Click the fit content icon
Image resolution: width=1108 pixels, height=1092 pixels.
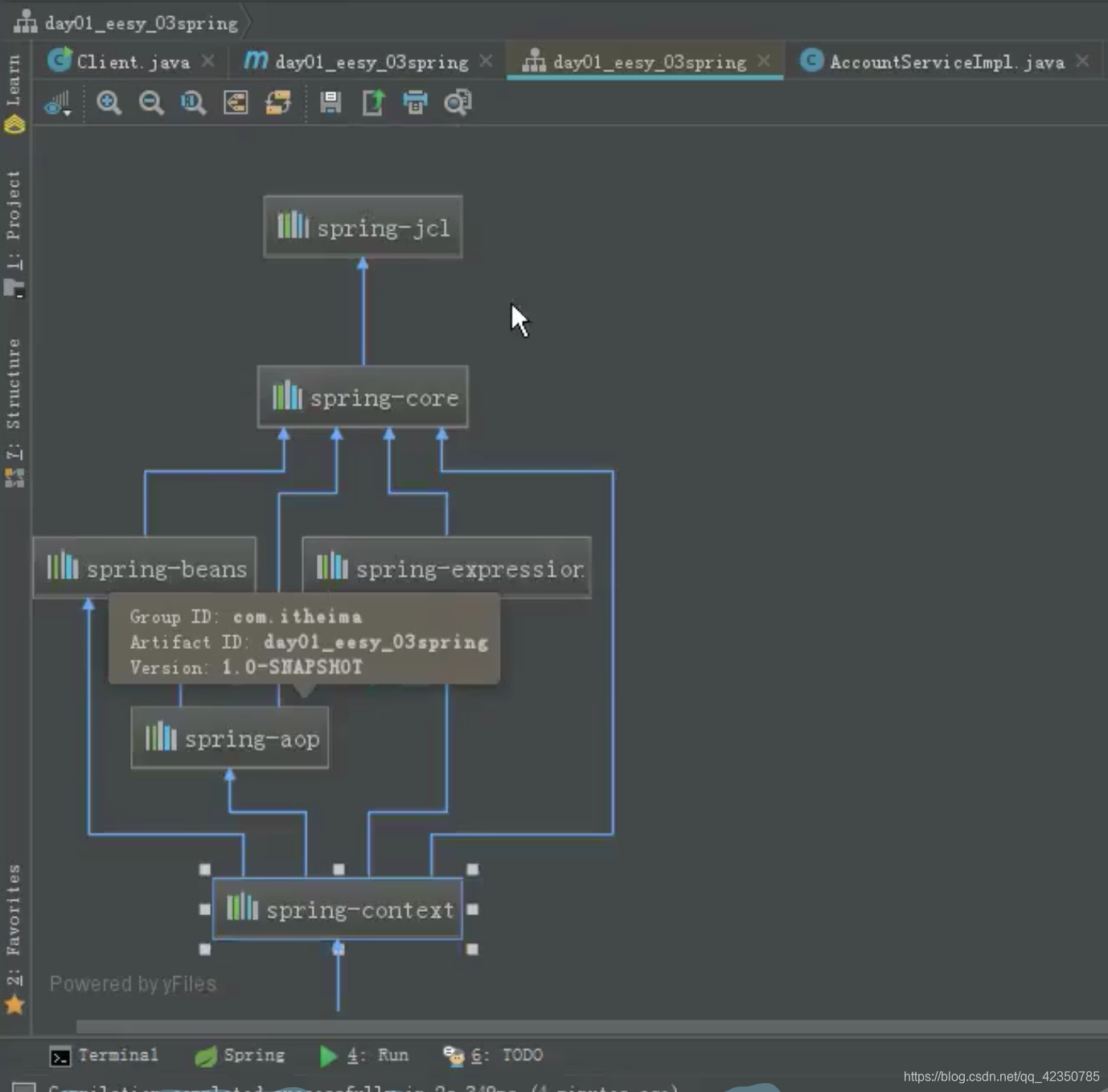236,102
